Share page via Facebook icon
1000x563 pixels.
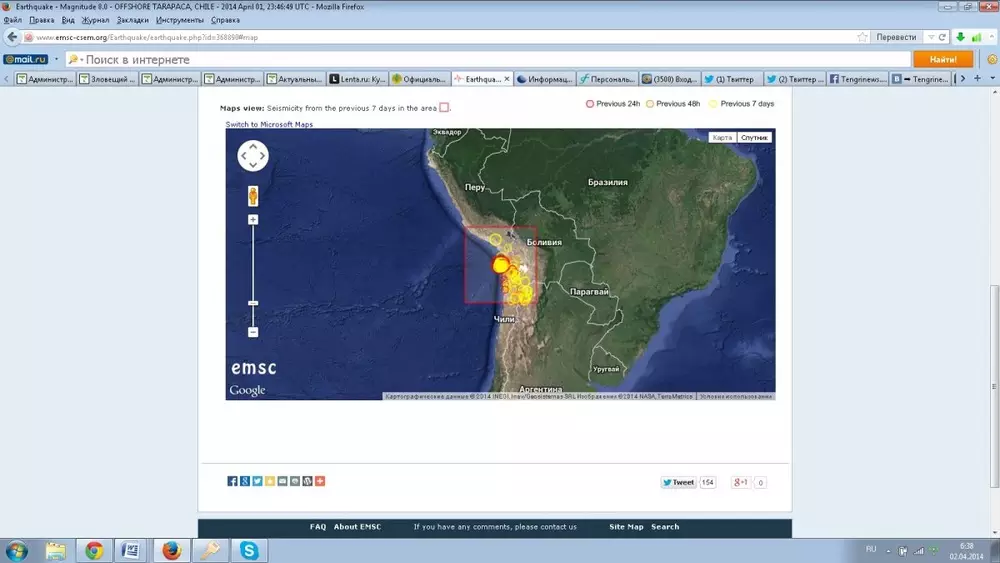[233, 481]
